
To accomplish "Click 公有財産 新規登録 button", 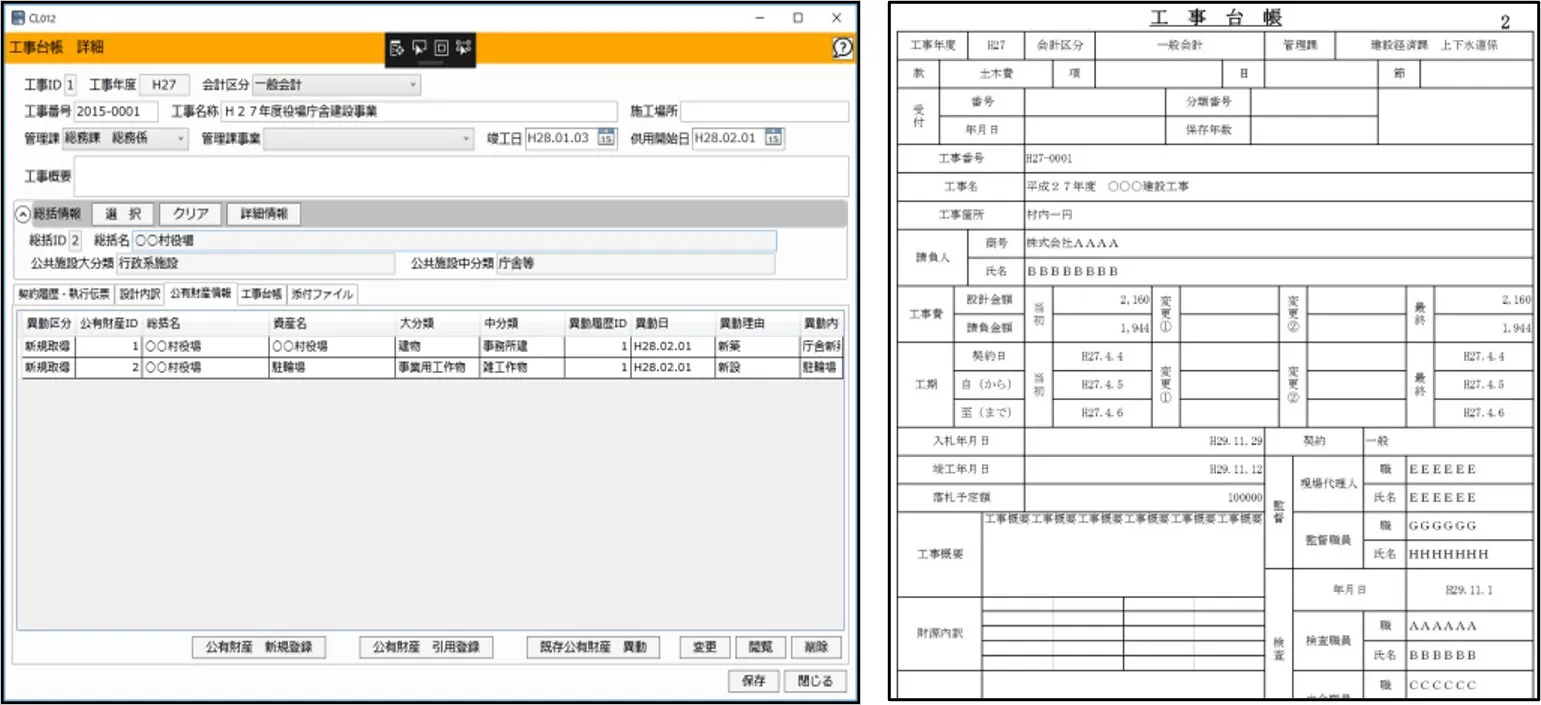I will click(x=259, y=647).
